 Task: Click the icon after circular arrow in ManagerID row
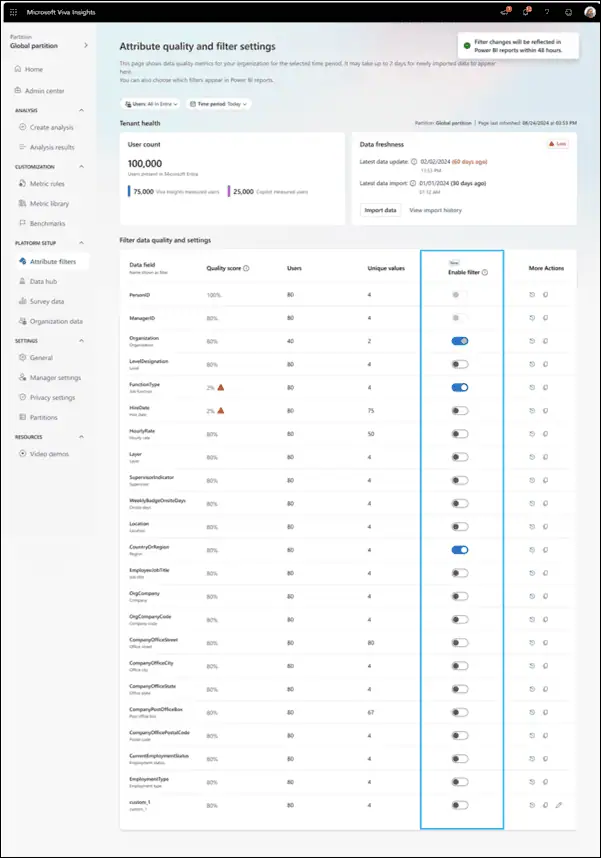point(545,318)
